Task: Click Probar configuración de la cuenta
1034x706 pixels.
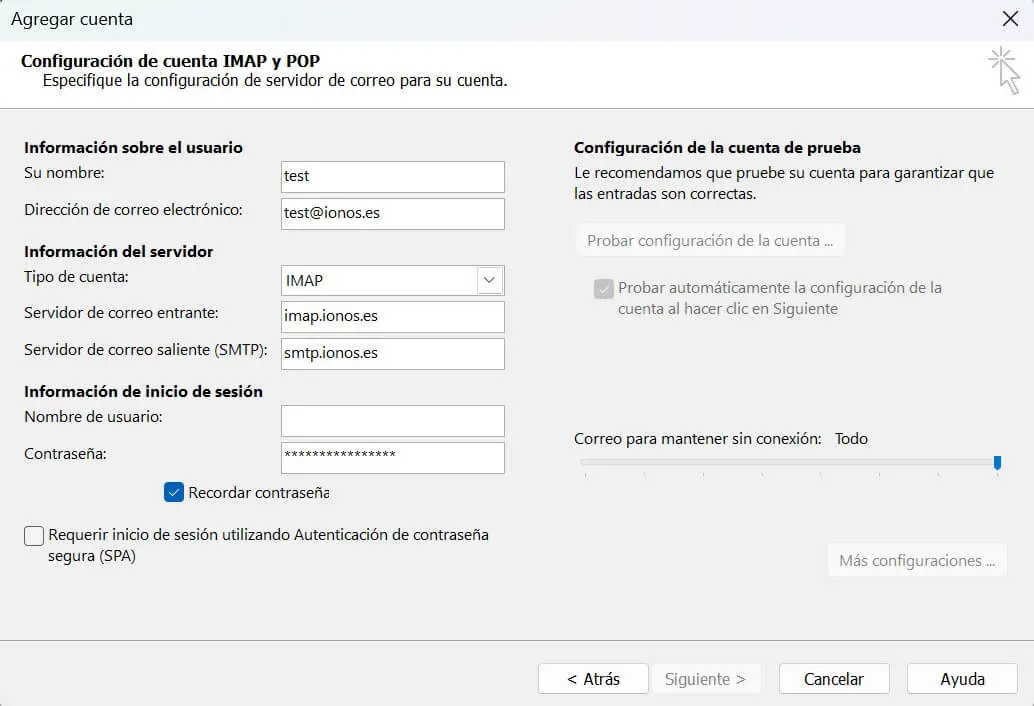Action: coord(709,239)
